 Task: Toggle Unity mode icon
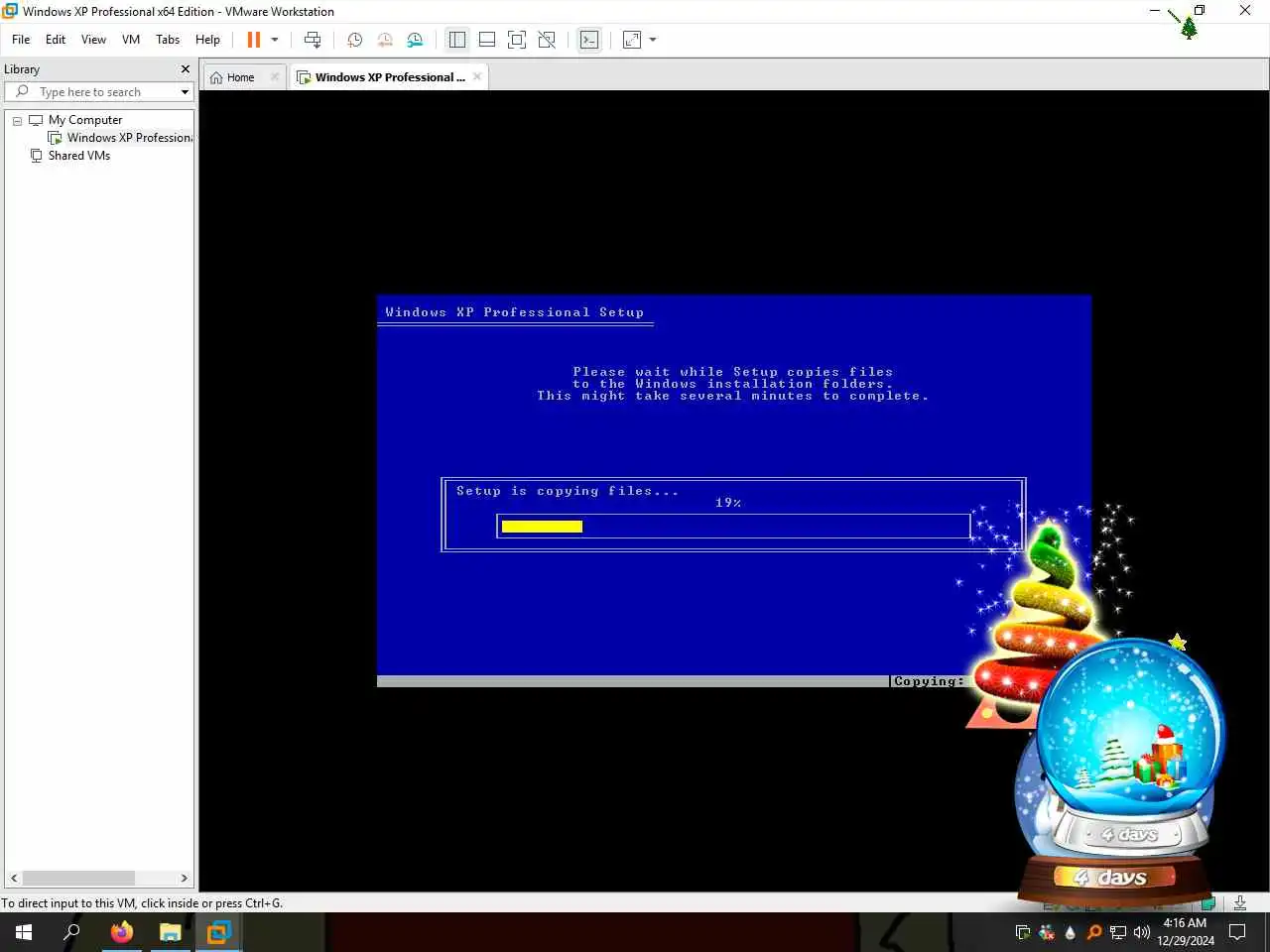[547, 40]
